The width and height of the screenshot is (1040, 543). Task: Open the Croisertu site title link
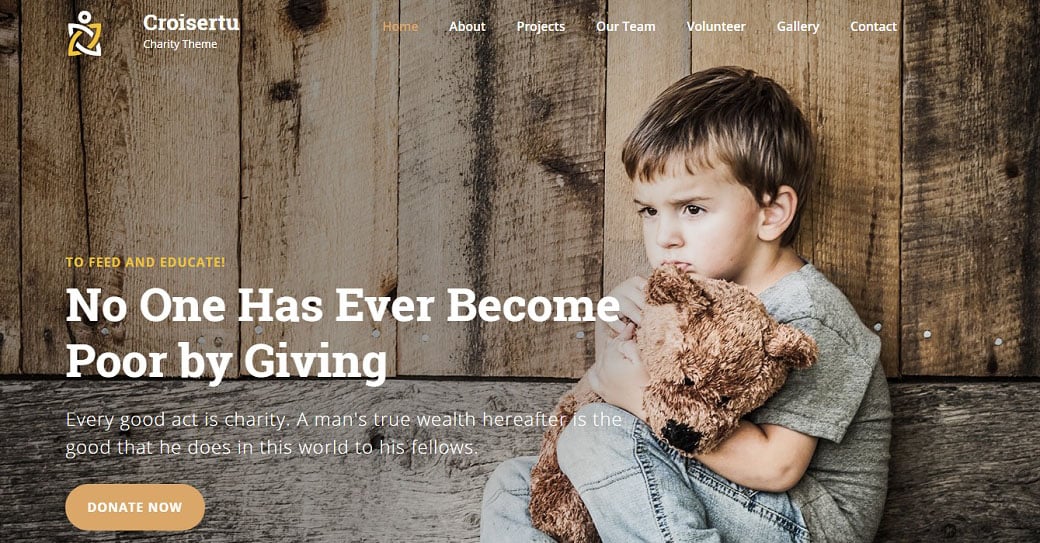point(191,23)
